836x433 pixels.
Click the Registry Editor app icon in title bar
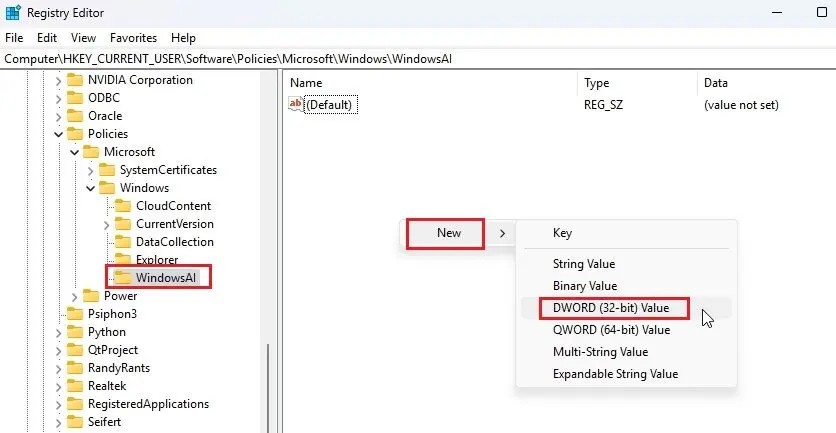(x=14, y=14)
